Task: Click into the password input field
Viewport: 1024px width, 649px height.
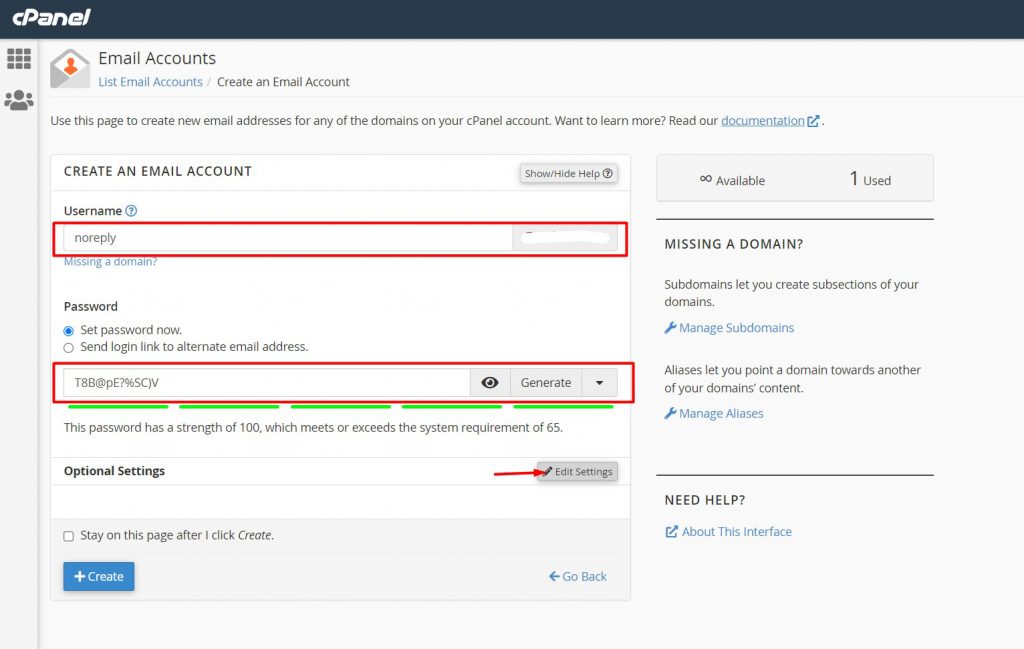Action: [x=267, y=383]
